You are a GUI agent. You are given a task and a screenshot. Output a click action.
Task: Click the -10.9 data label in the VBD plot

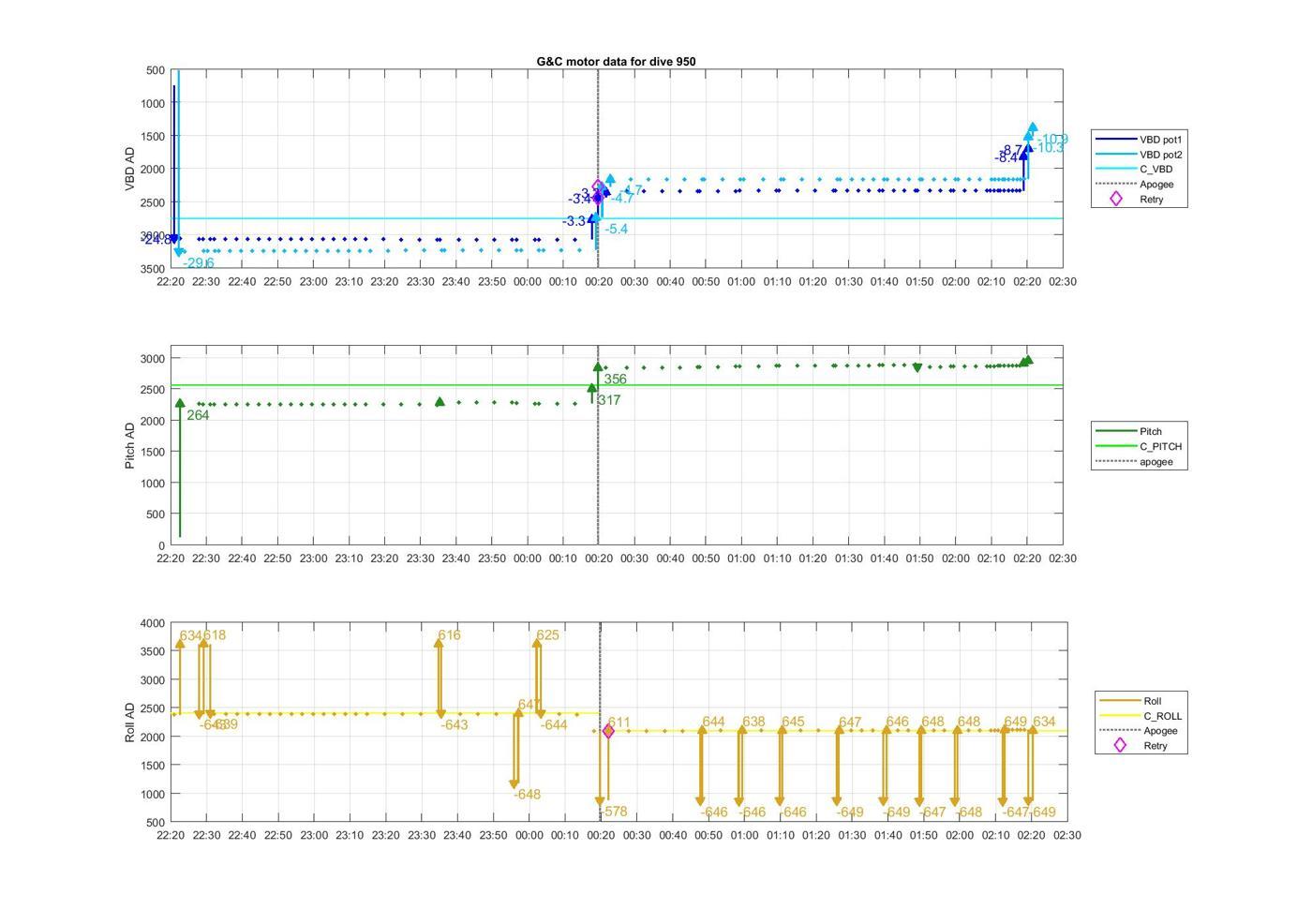point(1052,140)
